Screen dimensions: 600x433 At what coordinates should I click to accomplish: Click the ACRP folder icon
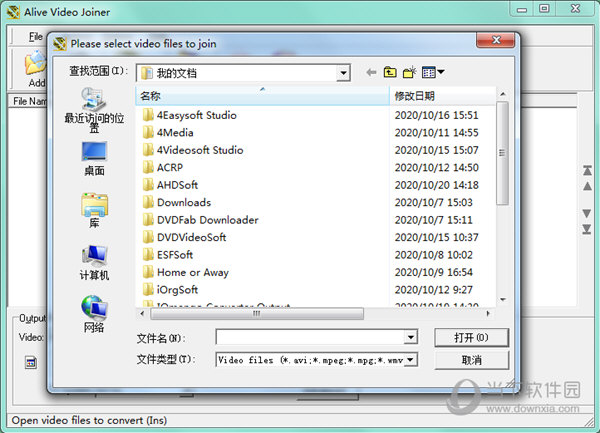point(148,168)
